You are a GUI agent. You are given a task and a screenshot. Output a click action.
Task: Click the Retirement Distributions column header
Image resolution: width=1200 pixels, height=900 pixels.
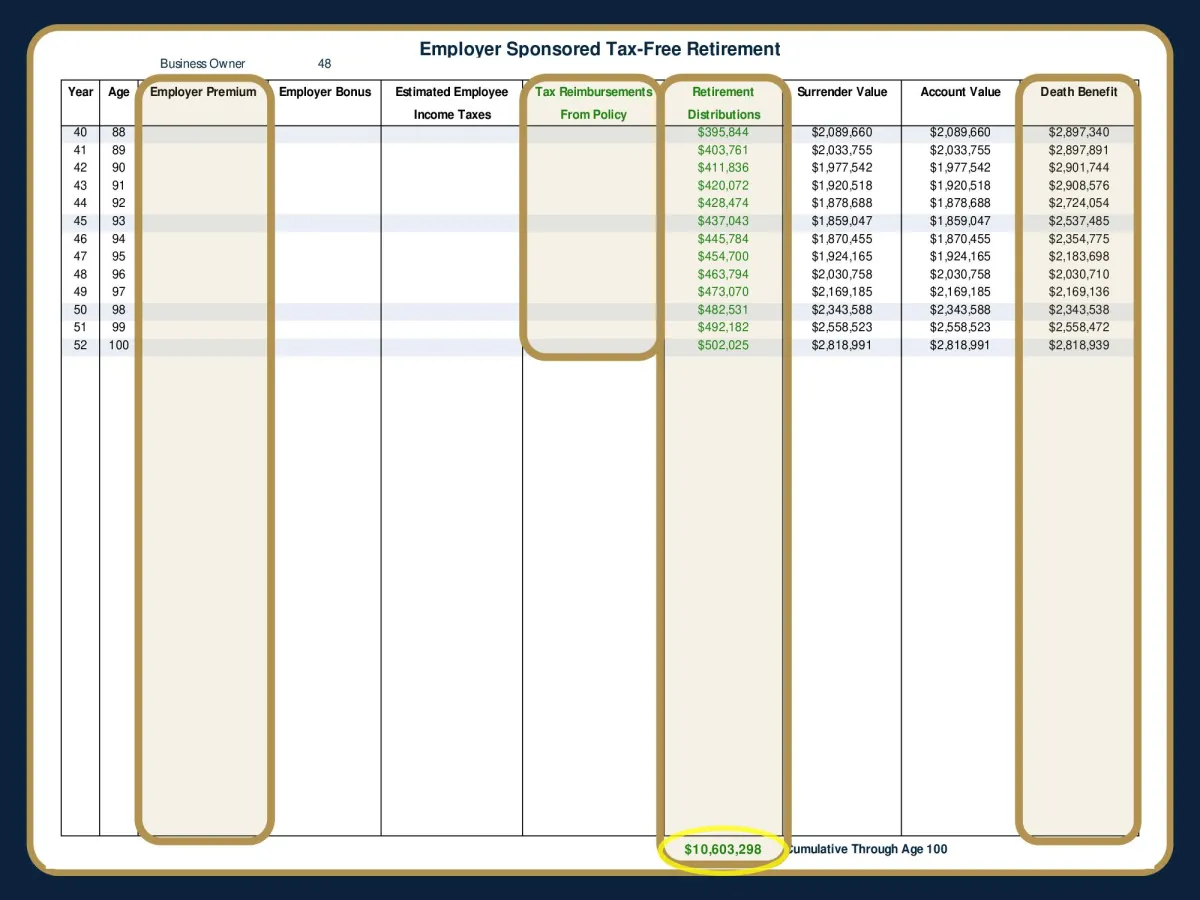pos(723,103)
